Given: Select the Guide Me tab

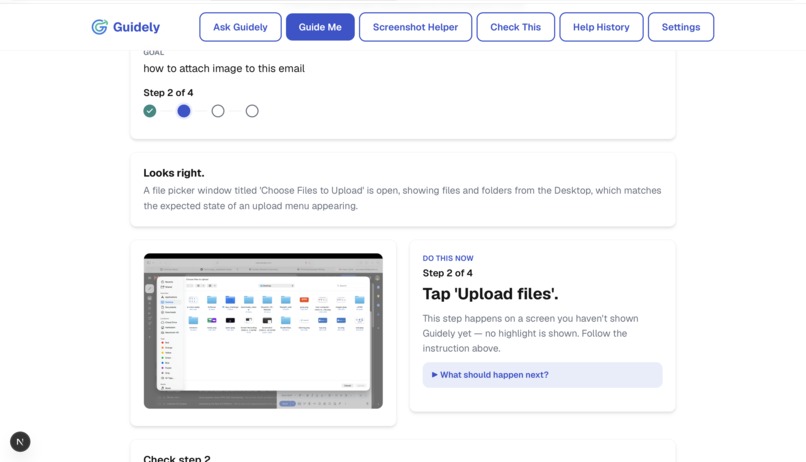Looking at the screenshot, I should click(x=320, y=27).
